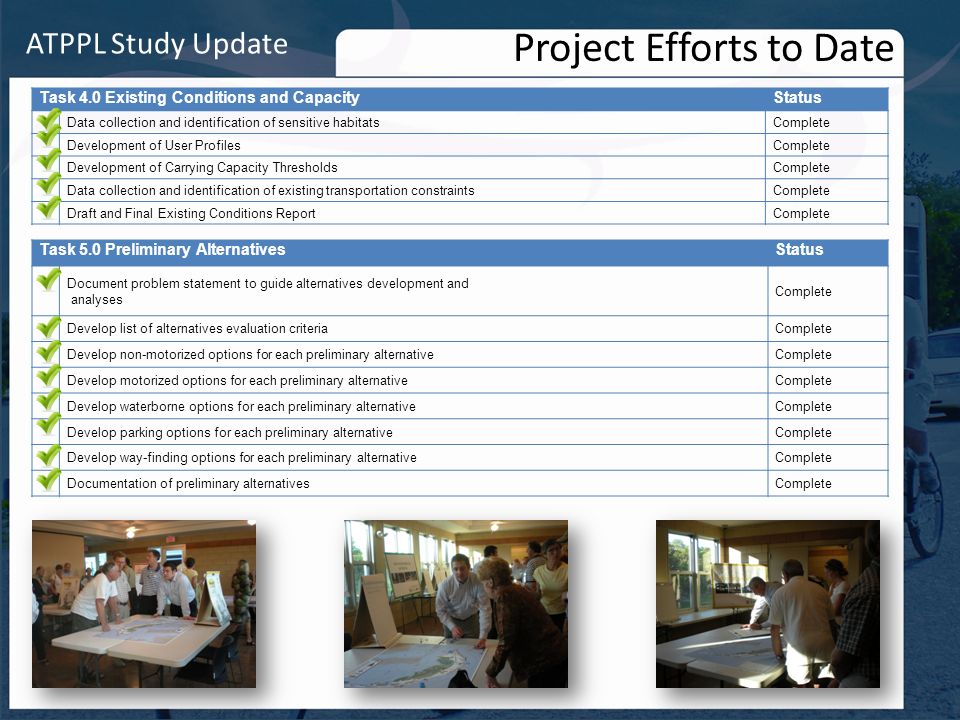The width and height of the screenshot is (960, 720).
Task: Click Complete status for User Profiles row
Action: pos(801,146)
